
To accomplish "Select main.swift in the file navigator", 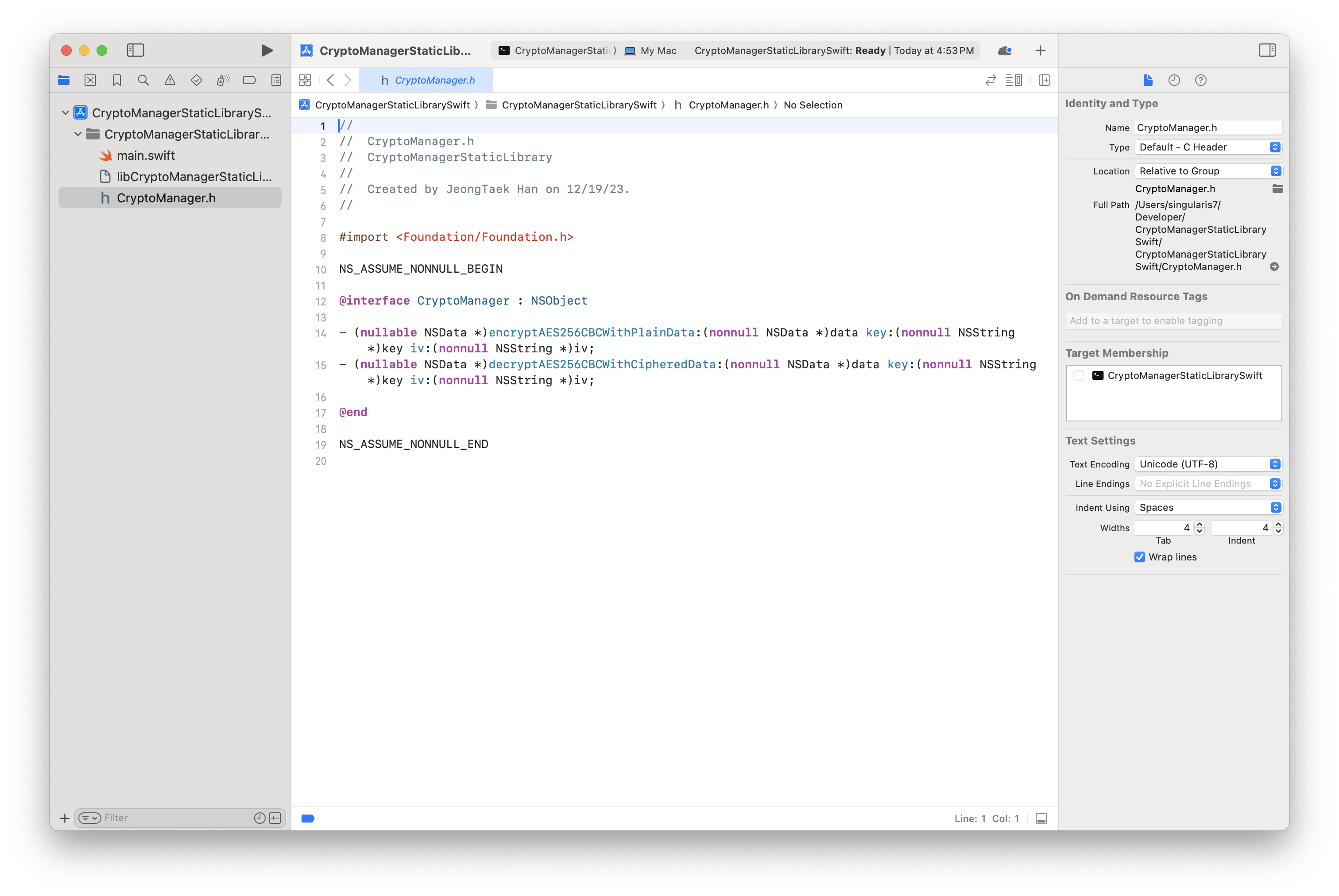I will [x=146, y=155].
